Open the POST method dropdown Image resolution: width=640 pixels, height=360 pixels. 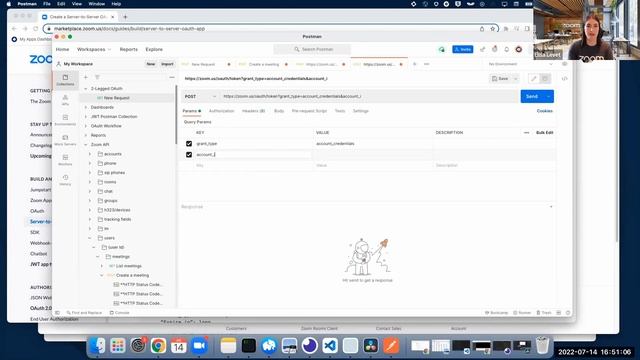pyautogui.click(x=200, y=96)
